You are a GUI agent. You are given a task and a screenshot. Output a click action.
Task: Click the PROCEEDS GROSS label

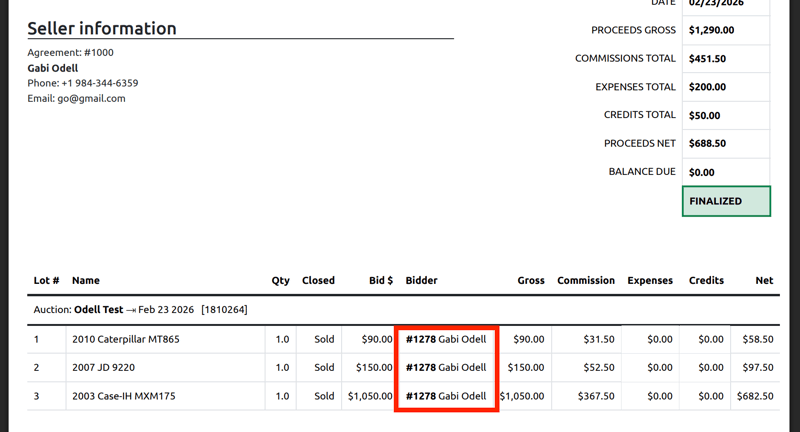point(633,30)
